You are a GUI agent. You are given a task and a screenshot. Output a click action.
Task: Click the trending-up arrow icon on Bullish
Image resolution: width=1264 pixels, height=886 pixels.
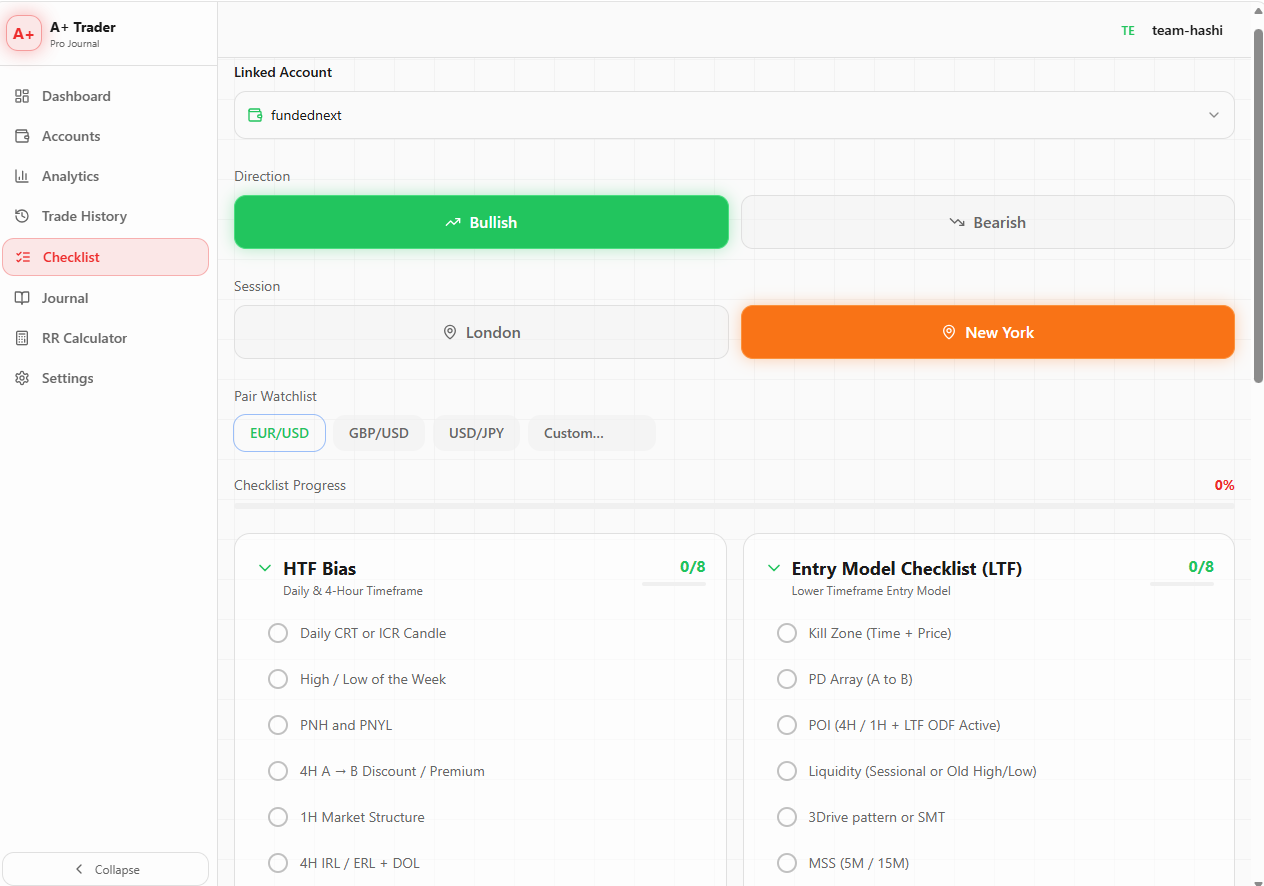click(x=453, y=222)
